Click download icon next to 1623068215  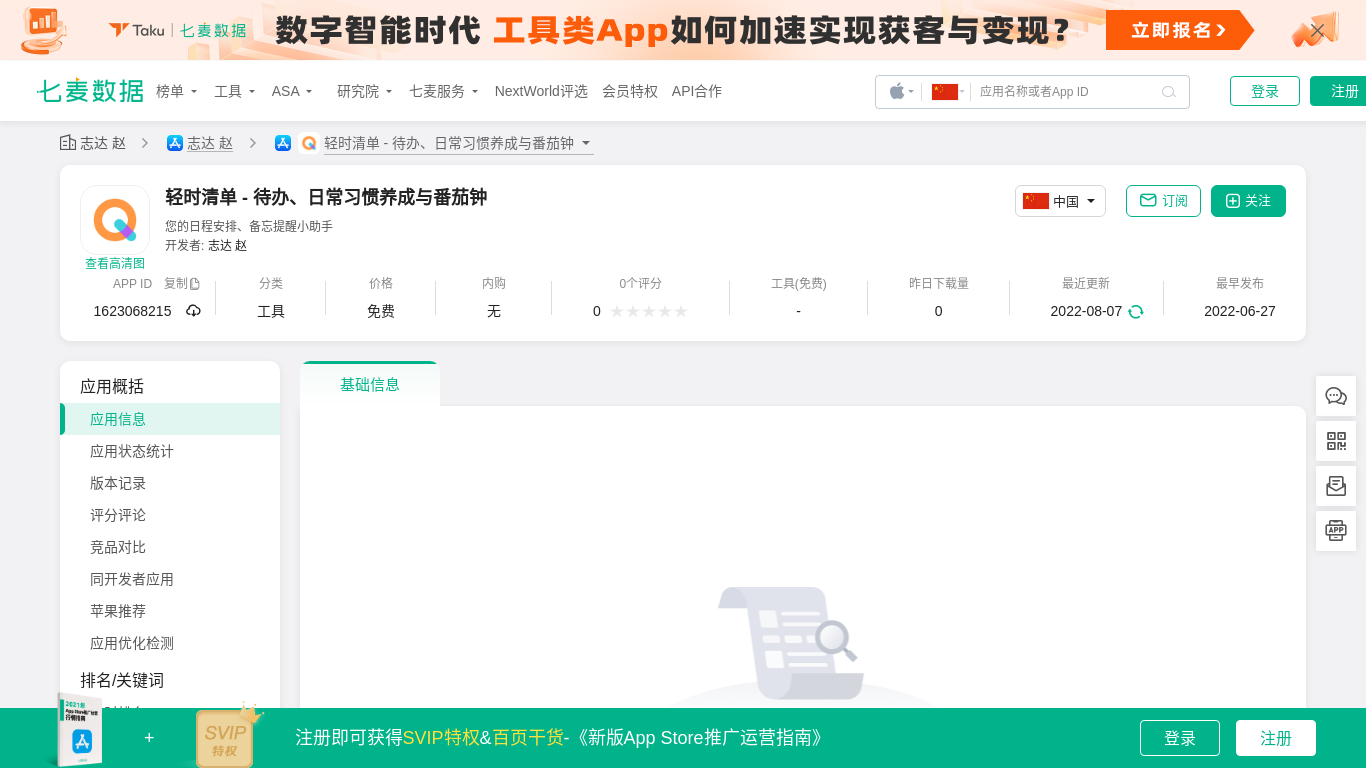194,311
